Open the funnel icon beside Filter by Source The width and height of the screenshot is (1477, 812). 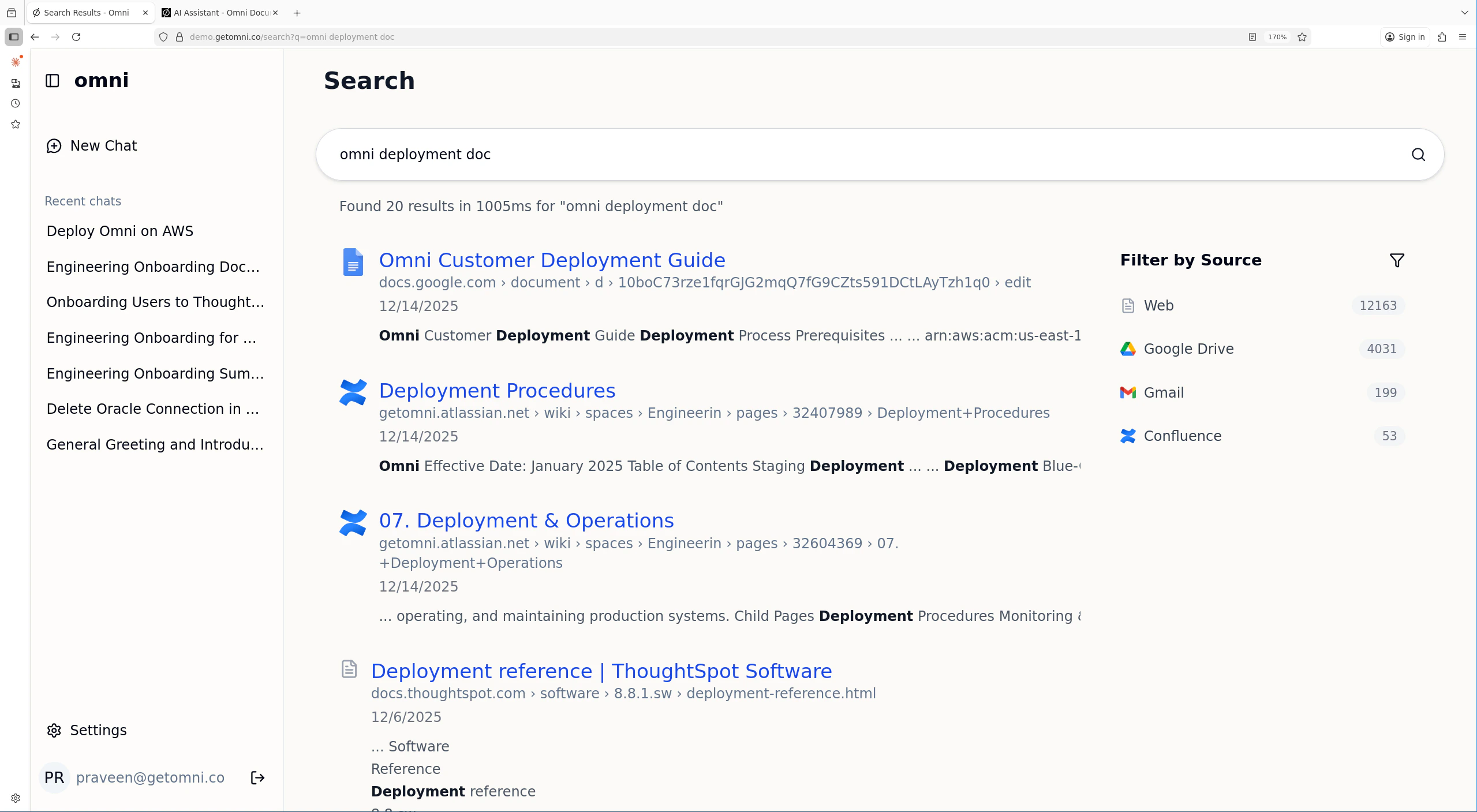pos(1397,260)
